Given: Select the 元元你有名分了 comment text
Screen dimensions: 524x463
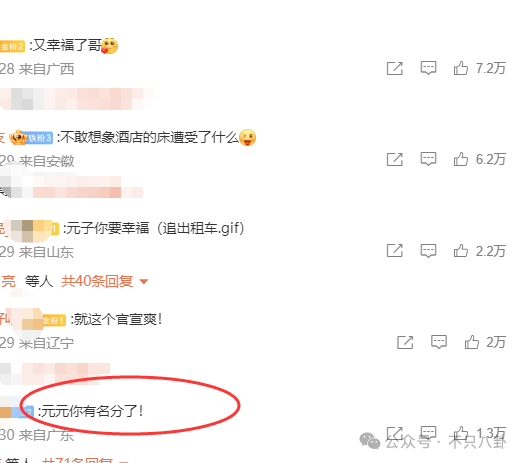Looking at the screenshot, I should [91, 411].
